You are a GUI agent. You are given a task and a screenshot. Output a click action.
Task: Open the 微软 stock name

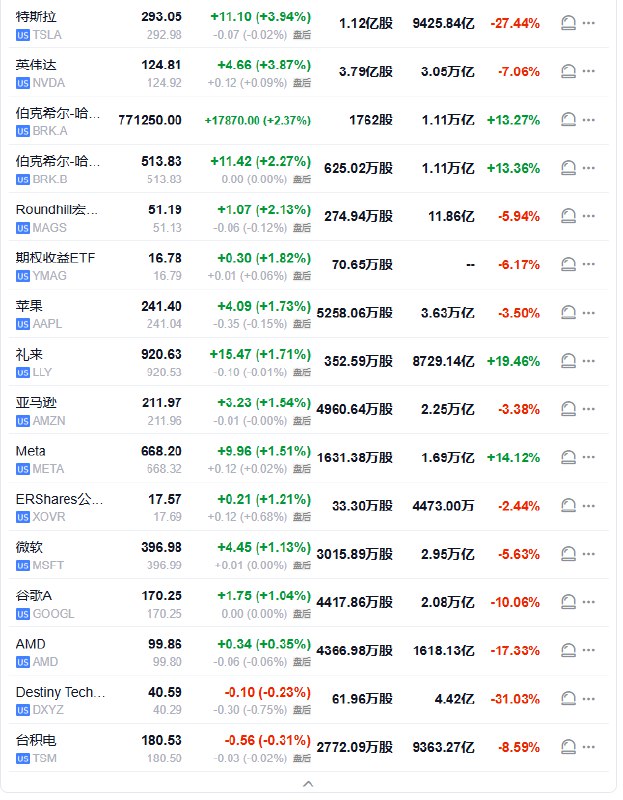coord(29,547)
